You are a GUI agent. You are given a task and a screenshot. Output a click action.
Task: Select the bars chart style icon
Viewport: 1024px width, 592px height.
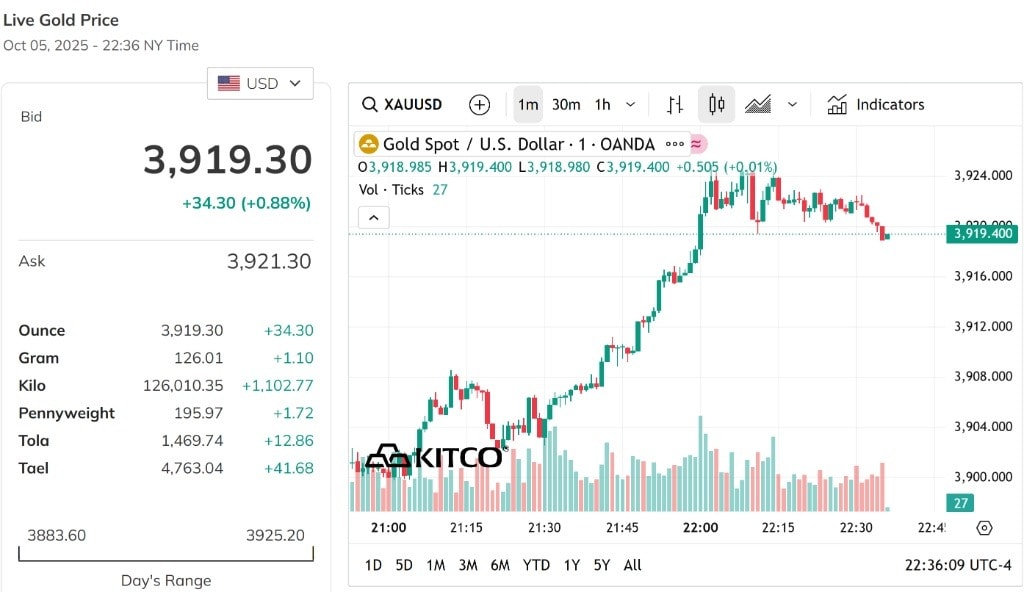(x=675, y=105)
